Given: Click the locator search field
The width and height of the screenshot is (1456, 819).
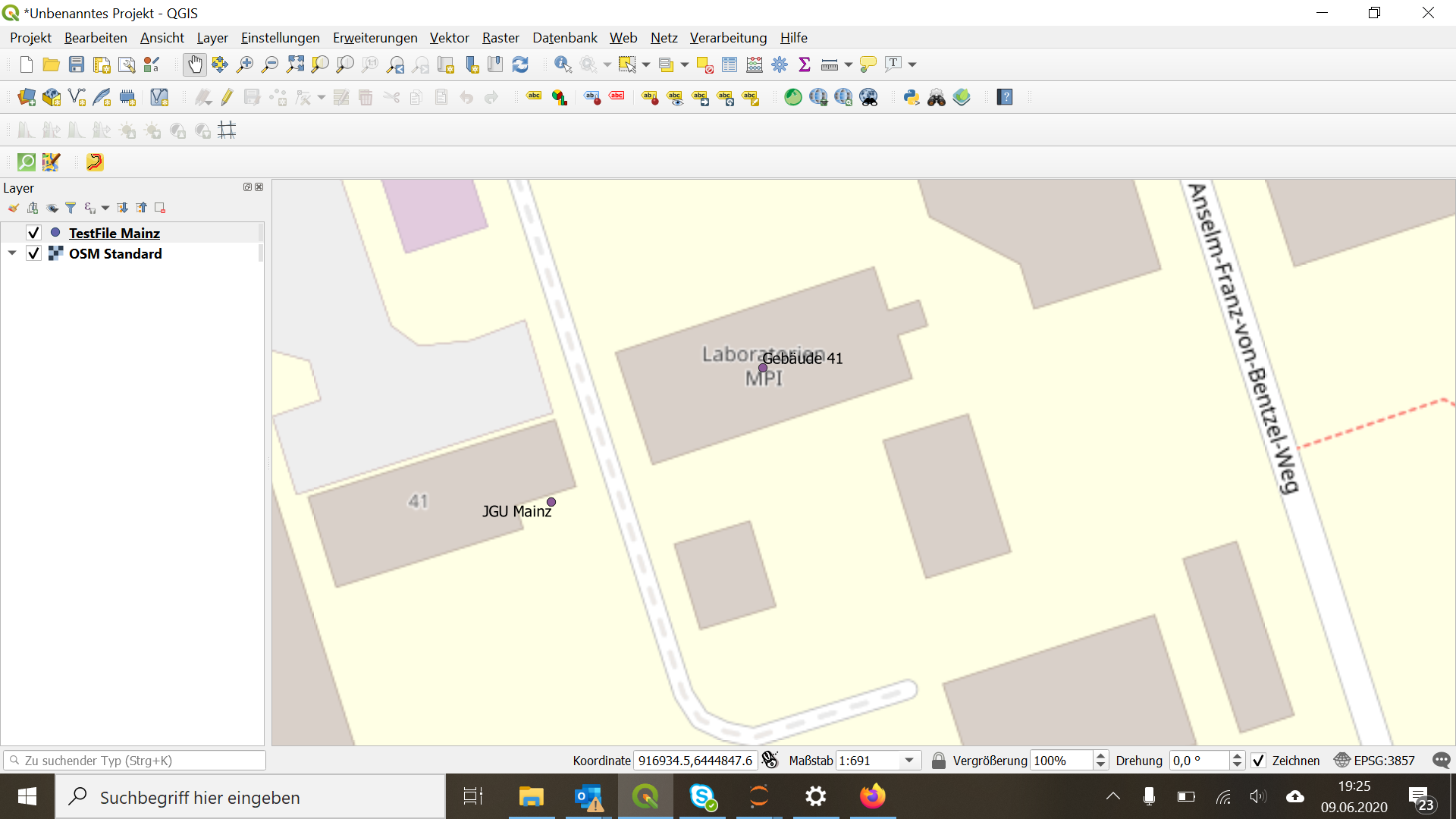Looking at the screenshot, I should pyautogui.click(x=134, y=760).
